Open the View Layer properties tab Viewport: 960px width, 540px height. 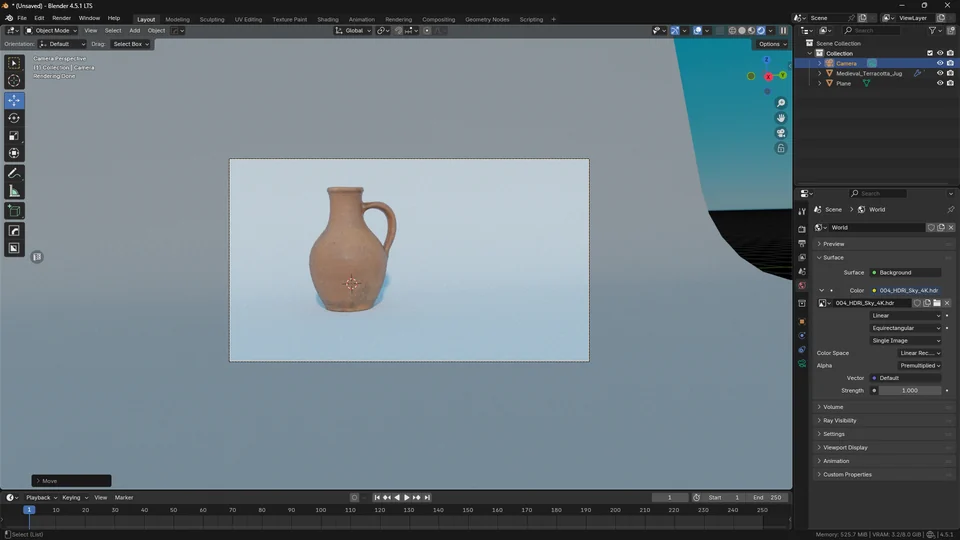coord(802,258)
